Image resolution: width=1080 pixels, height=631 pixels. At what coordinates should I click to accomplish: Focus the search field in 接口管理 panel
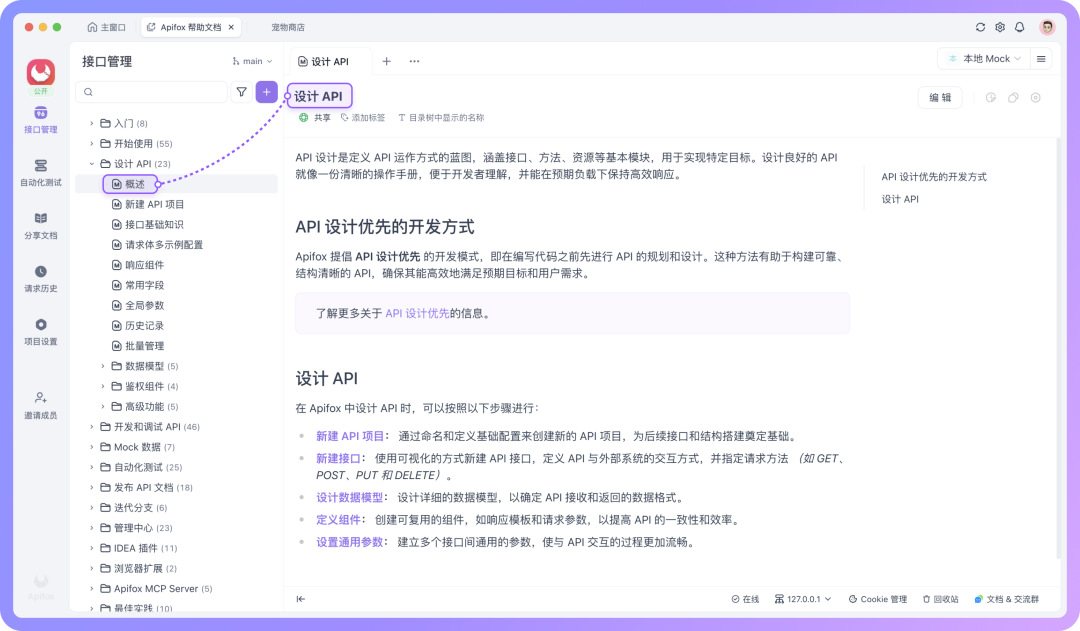(x=152, y=92)
